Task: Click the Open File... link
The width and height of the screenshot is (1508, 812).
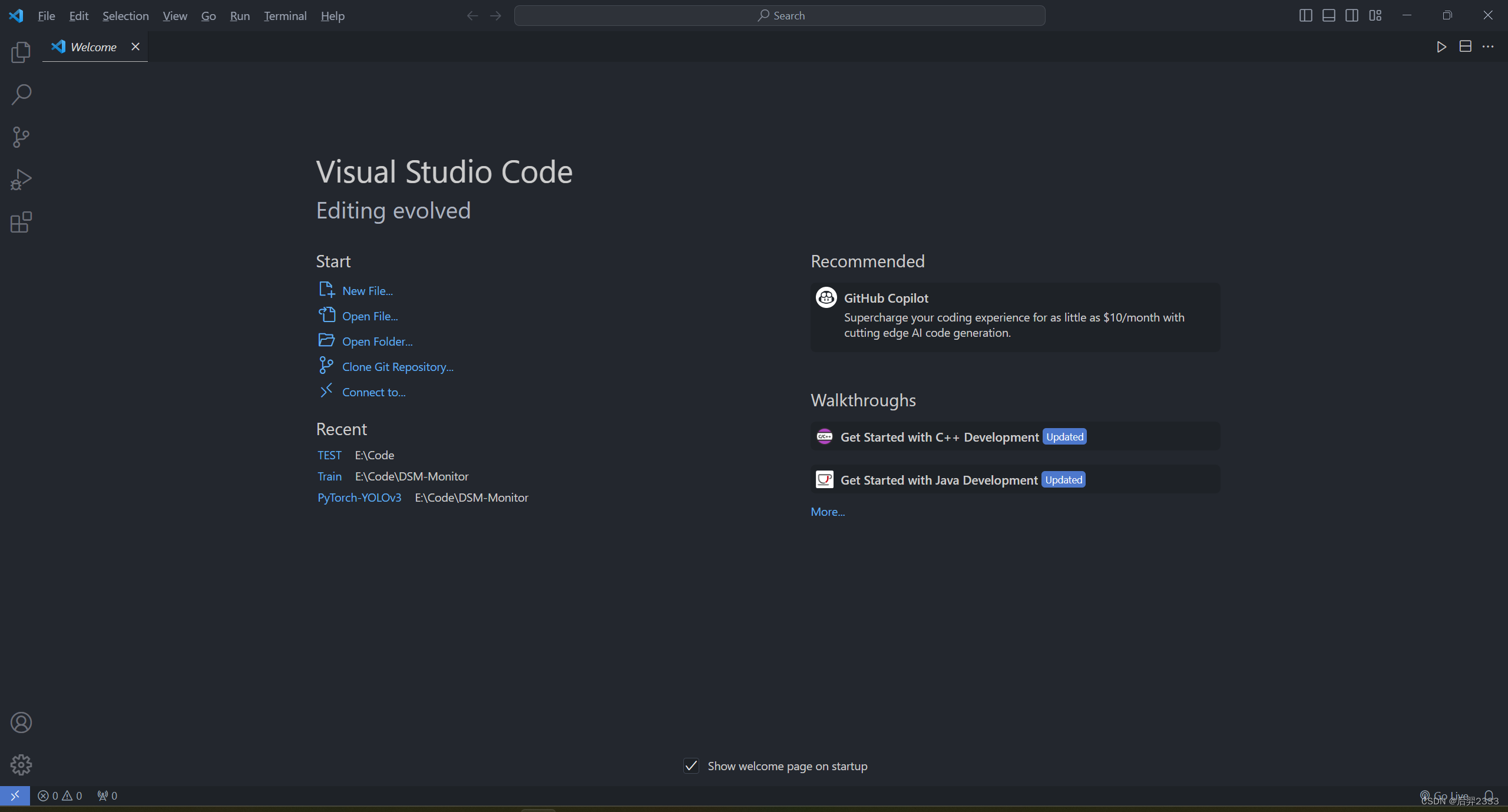Action: click(370, 316)
